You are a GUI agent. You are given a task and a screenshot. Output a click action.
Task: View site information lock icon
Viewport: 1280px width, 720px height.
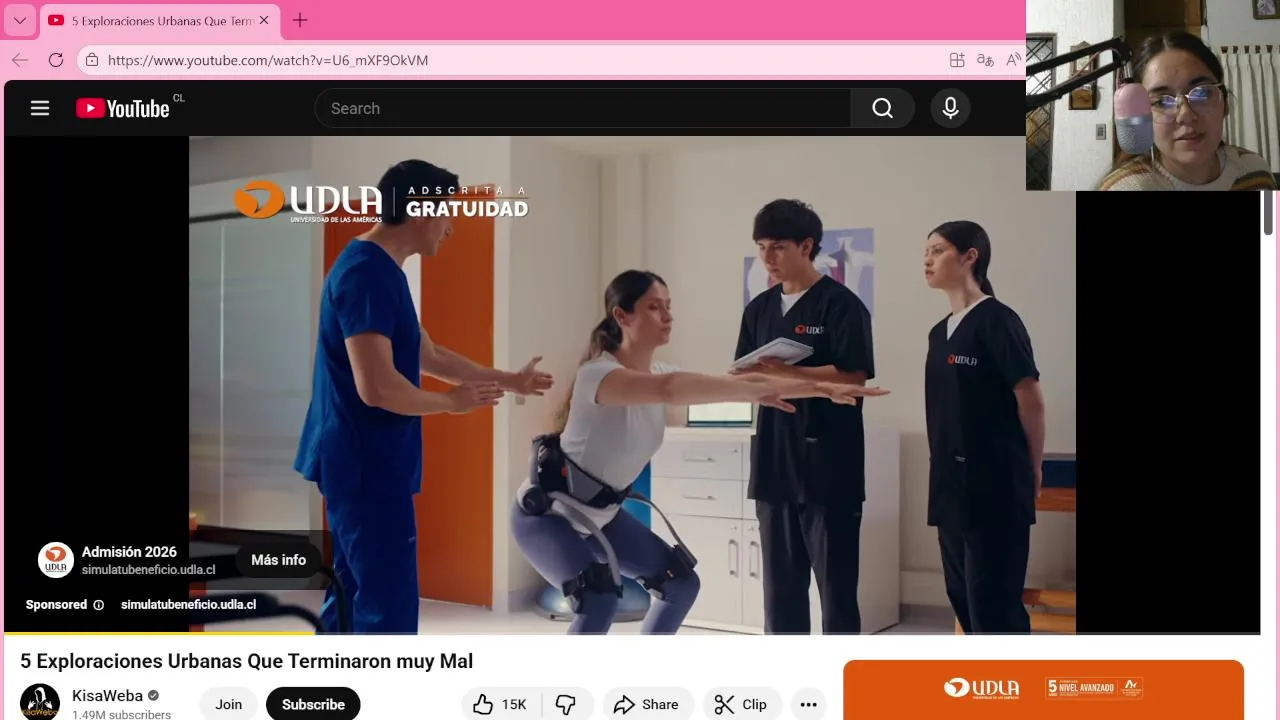(92, 60)
